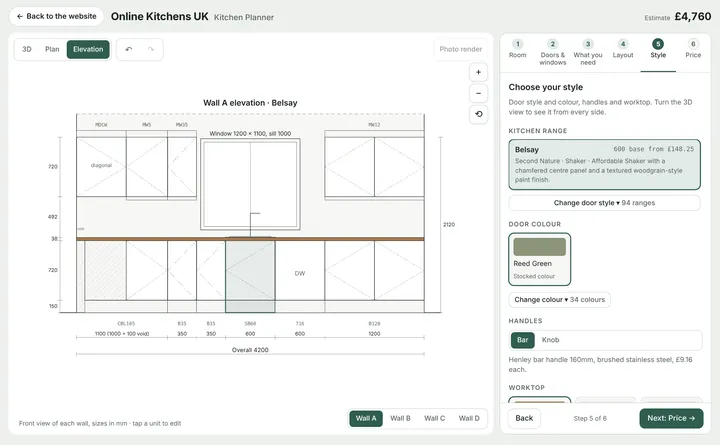720x445 pixels.
Task: Click the Wall A elevation · Belsay heading
Action: tap(250, 103)
